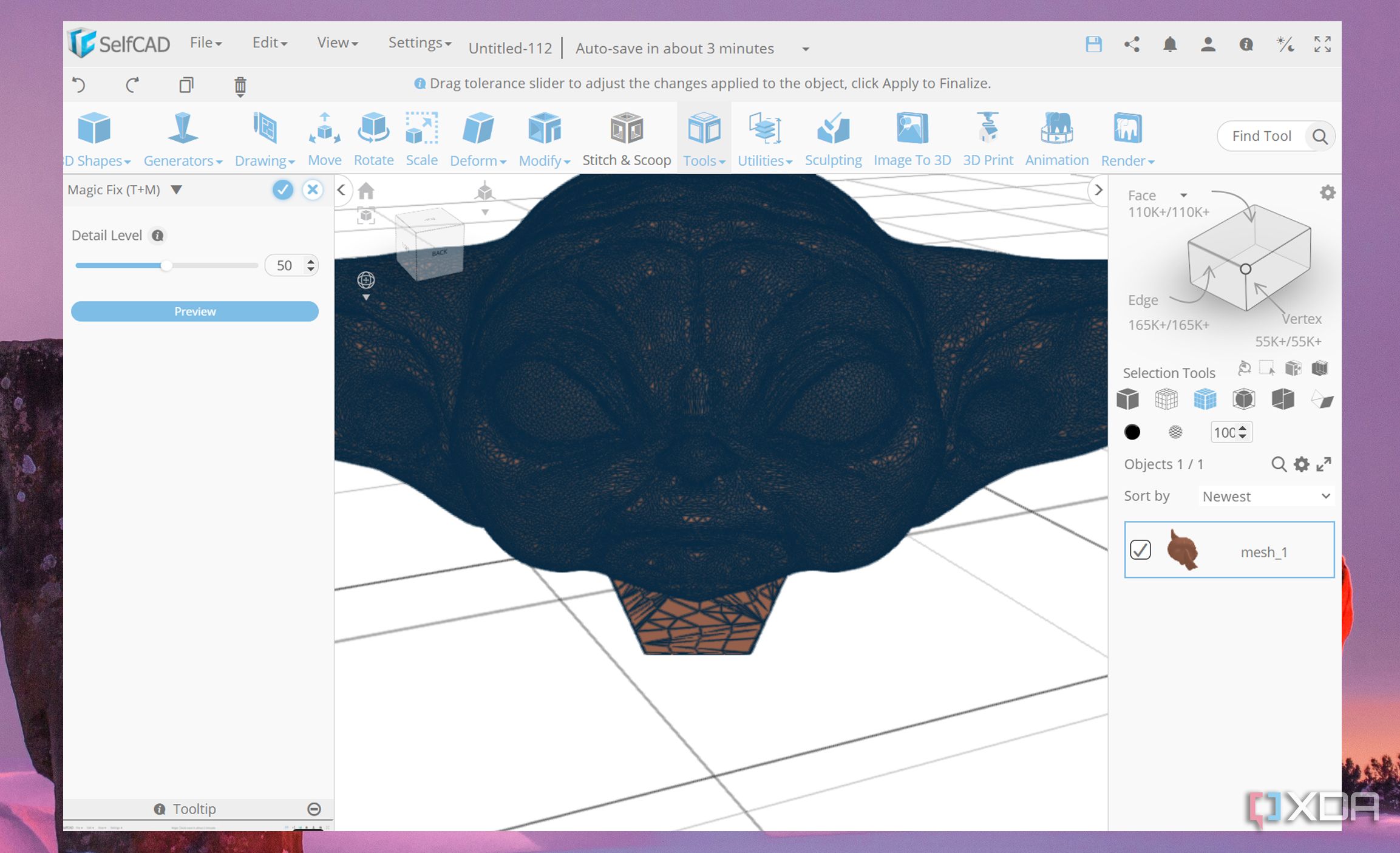Open the File menu

point(206,42)
